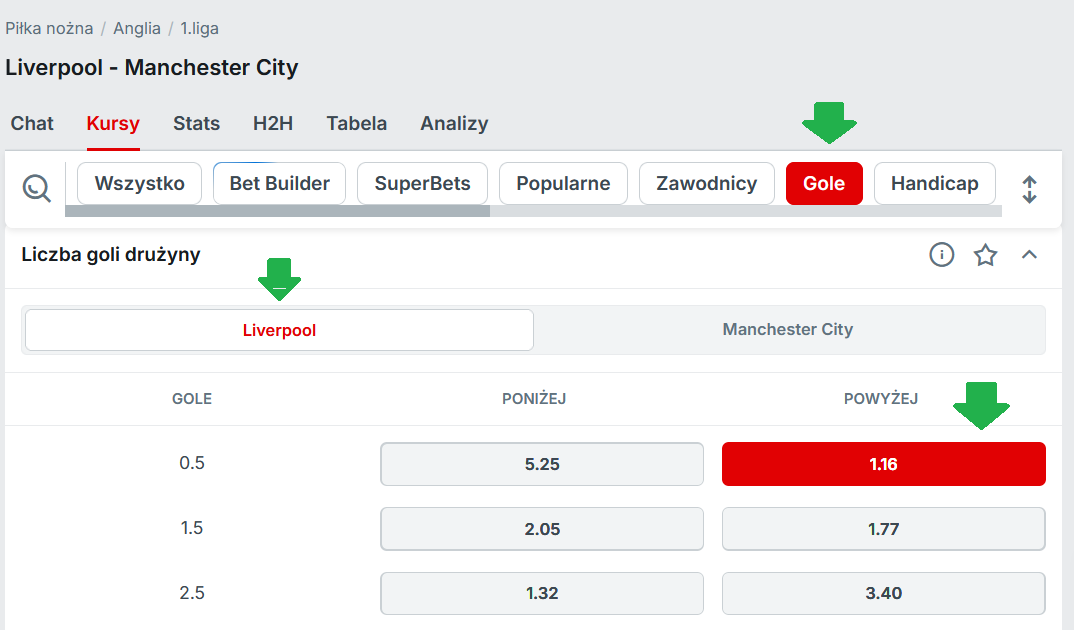Viewport: 1074px width, 630px height.
Task: Switch to the H2H tab
Action: point(273,124)
